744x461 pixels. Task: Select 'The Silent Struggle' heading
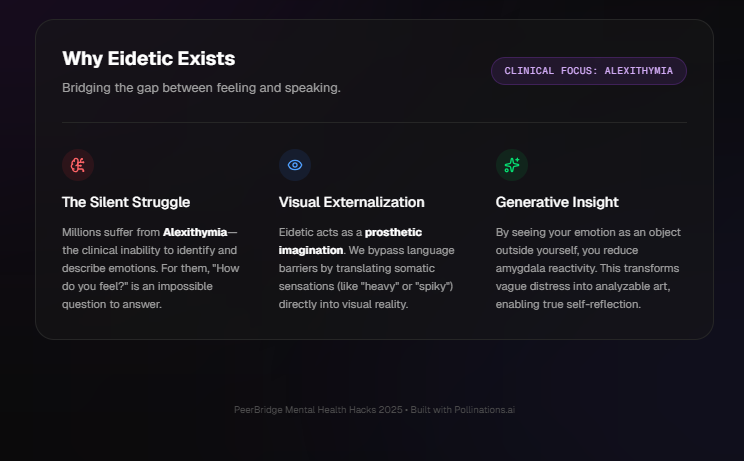point(126,202)
